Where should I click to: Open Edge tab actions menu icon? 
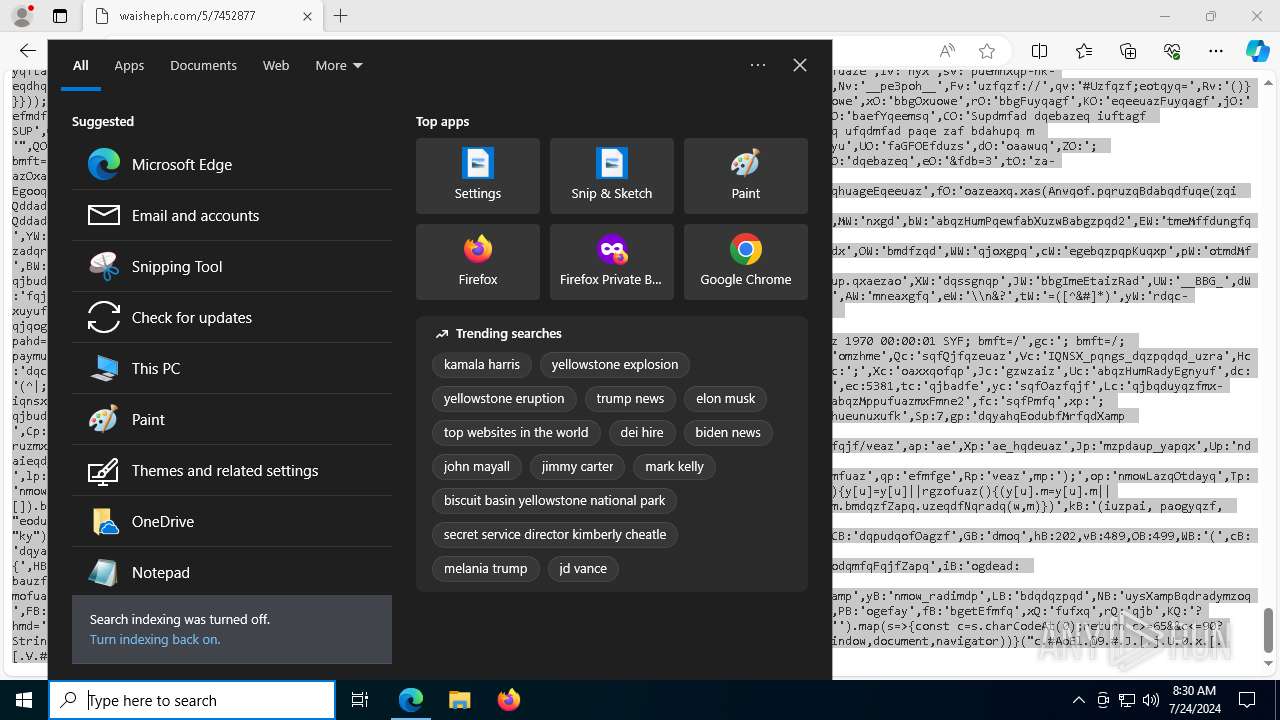coord(60,16)
